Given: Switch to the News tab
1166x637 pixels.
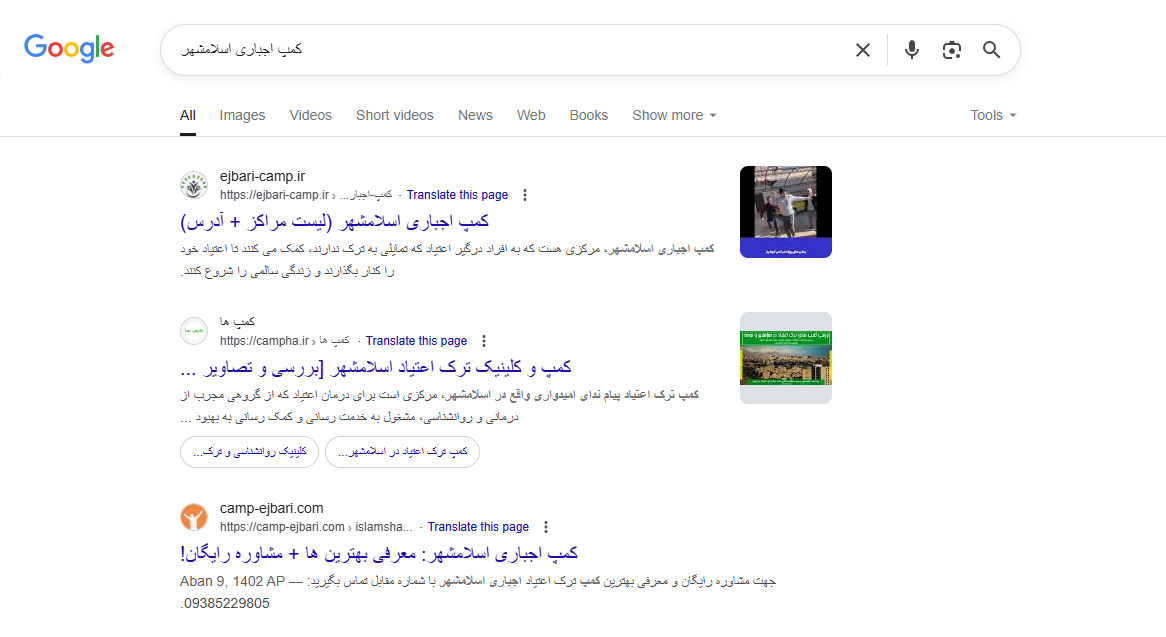Looking at the screenshot, I should [475, 115].
